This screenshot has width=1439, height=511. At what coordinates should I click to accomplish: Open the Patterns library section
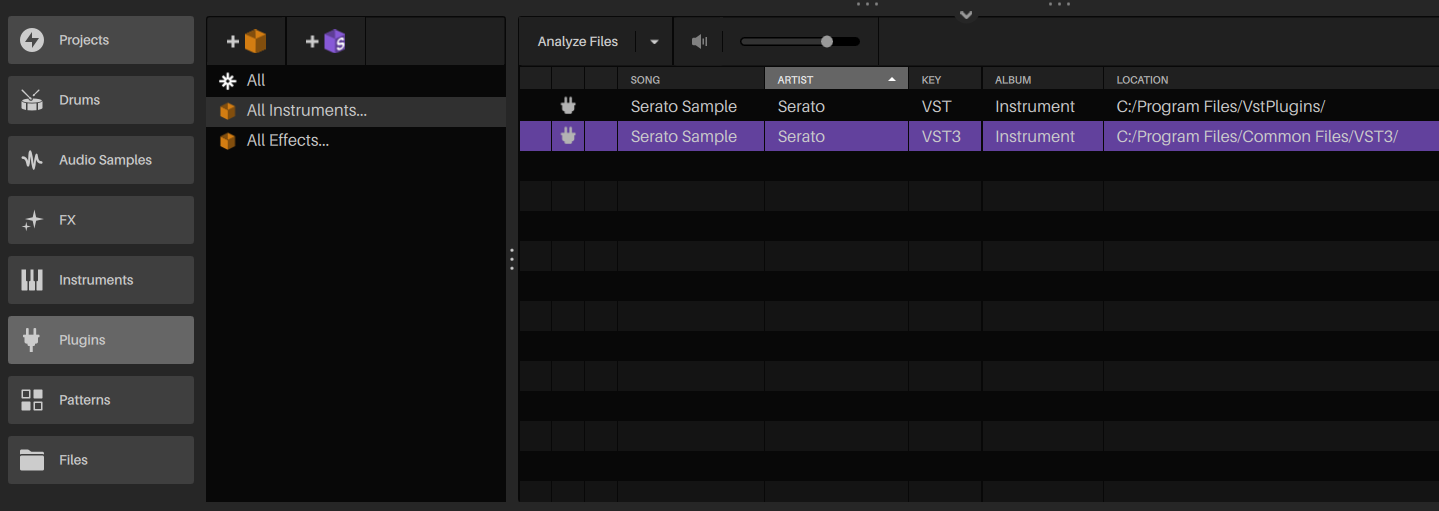click(x=101, y=400)
